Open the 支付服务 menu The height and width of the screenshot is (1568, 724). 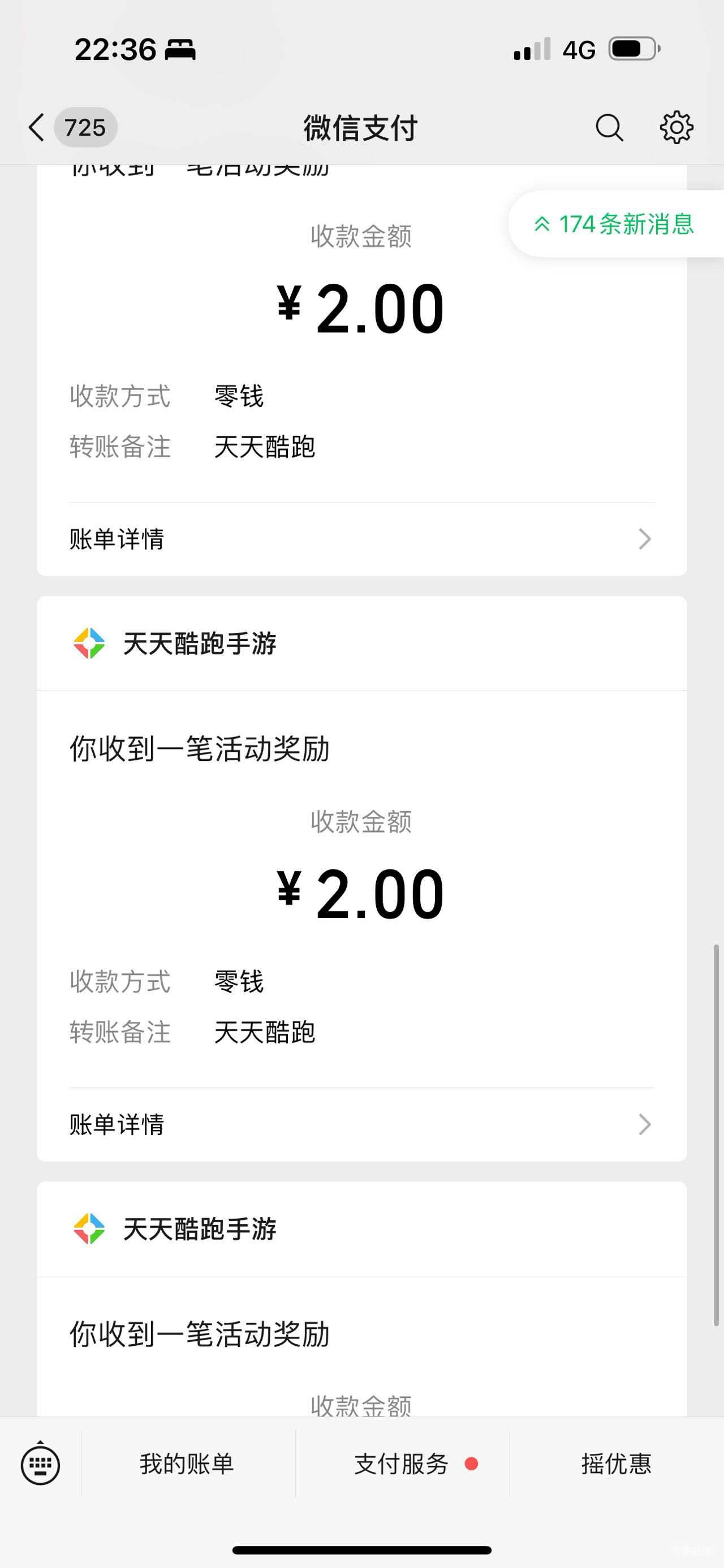point(402,1464)
